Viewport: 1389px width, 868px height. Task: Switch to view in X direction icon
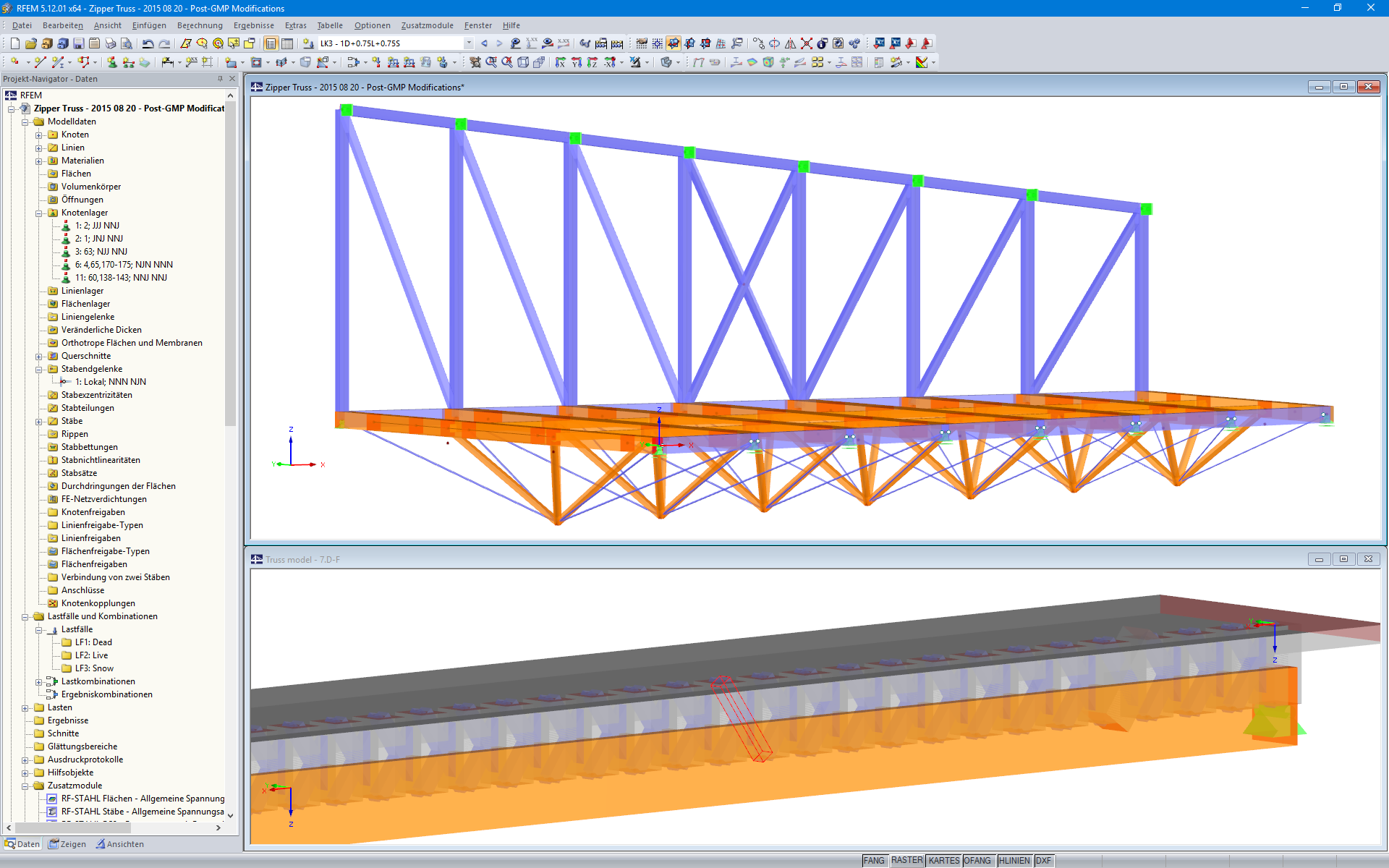click(561, 62)
